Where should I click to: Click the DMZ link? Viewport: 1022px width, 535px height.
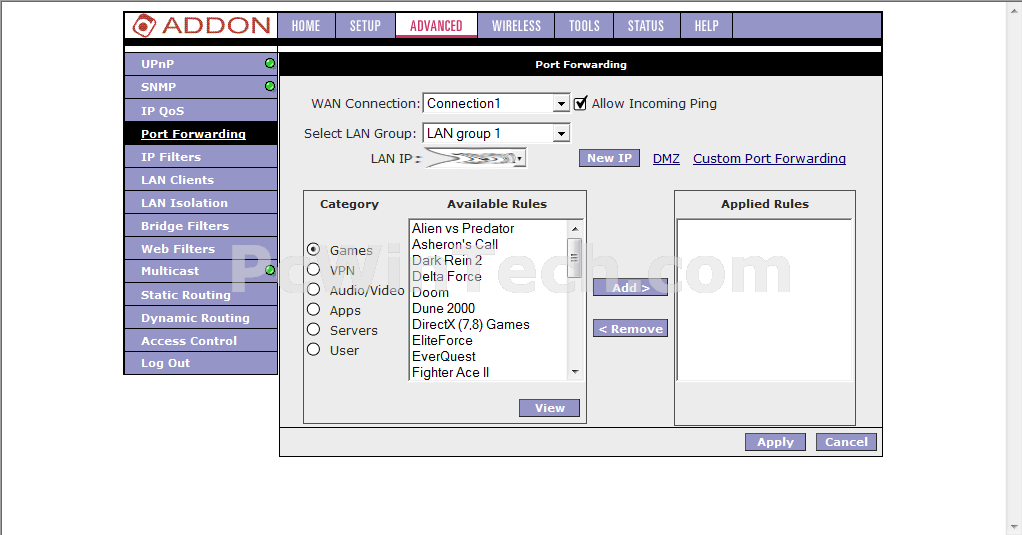[666, 158]
